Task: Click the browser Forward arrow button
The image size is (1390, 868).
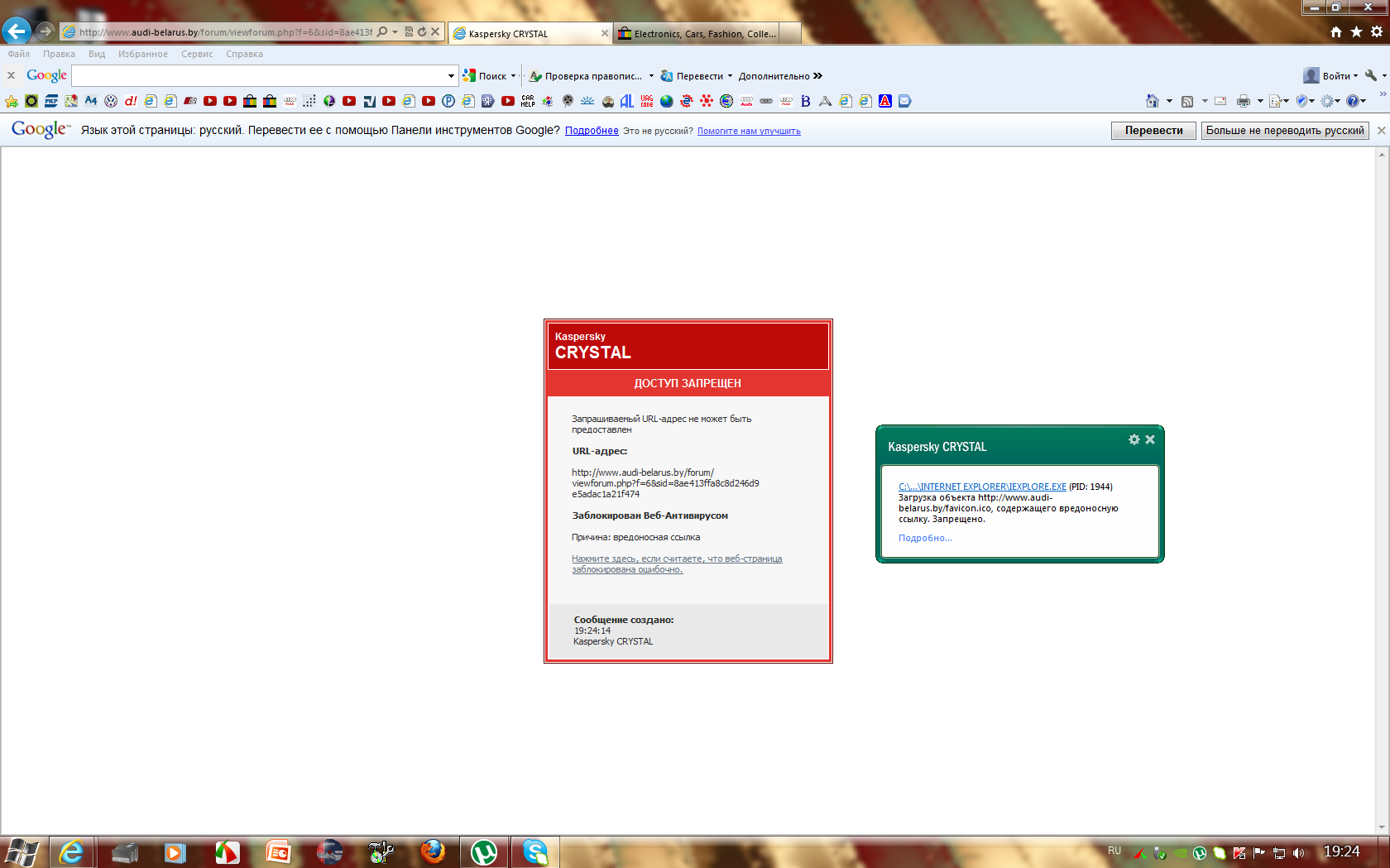Action: click(46, 31)
